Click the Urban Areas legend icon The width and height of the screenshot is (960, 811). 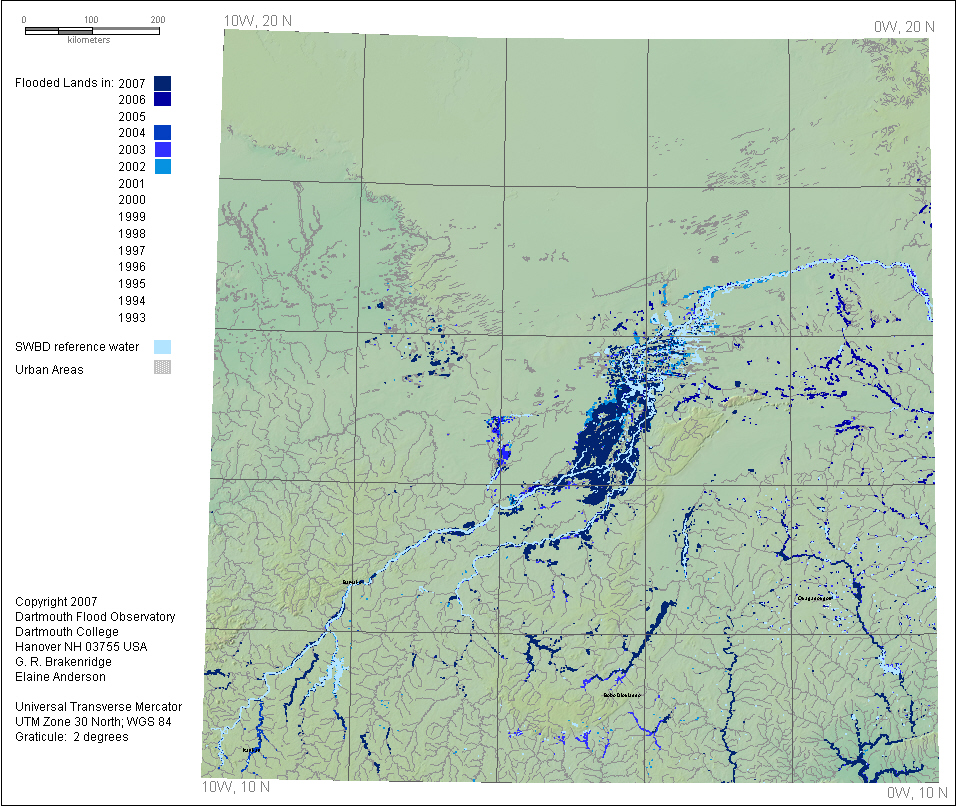coord(163,368)
